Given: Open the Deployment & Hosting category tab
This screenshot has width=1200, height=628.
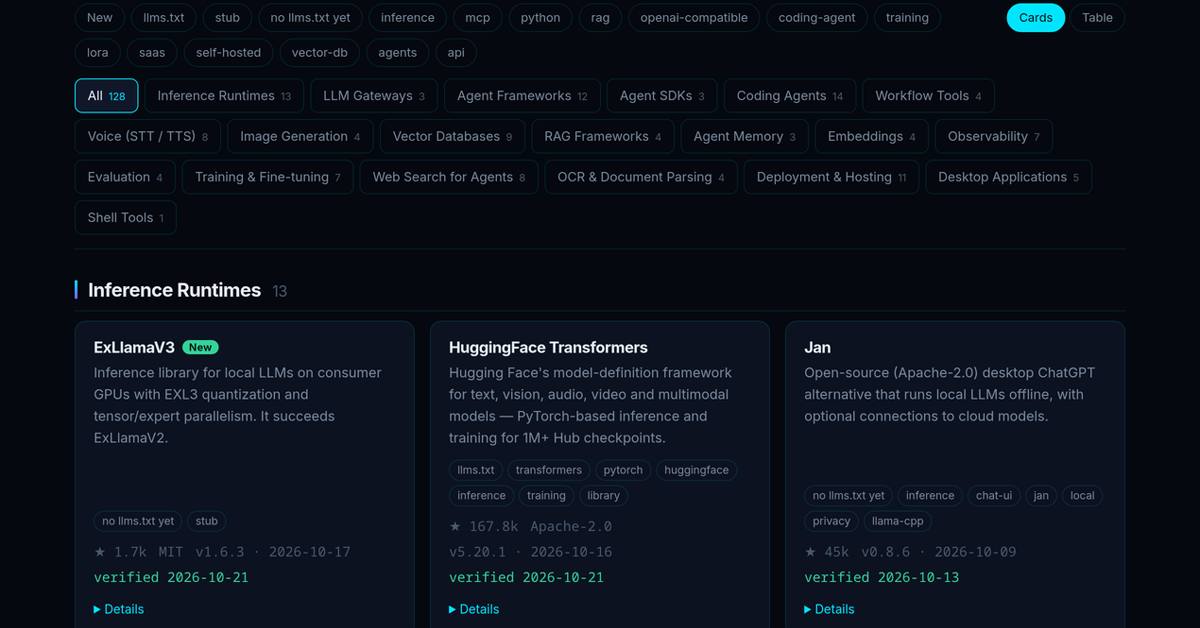Looking at the screenshot, I should pos(831,177).
